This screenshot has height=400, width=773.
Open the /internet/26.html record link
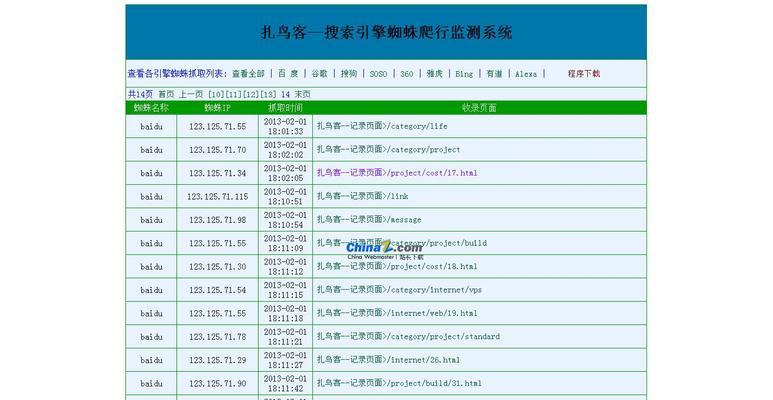388,360
